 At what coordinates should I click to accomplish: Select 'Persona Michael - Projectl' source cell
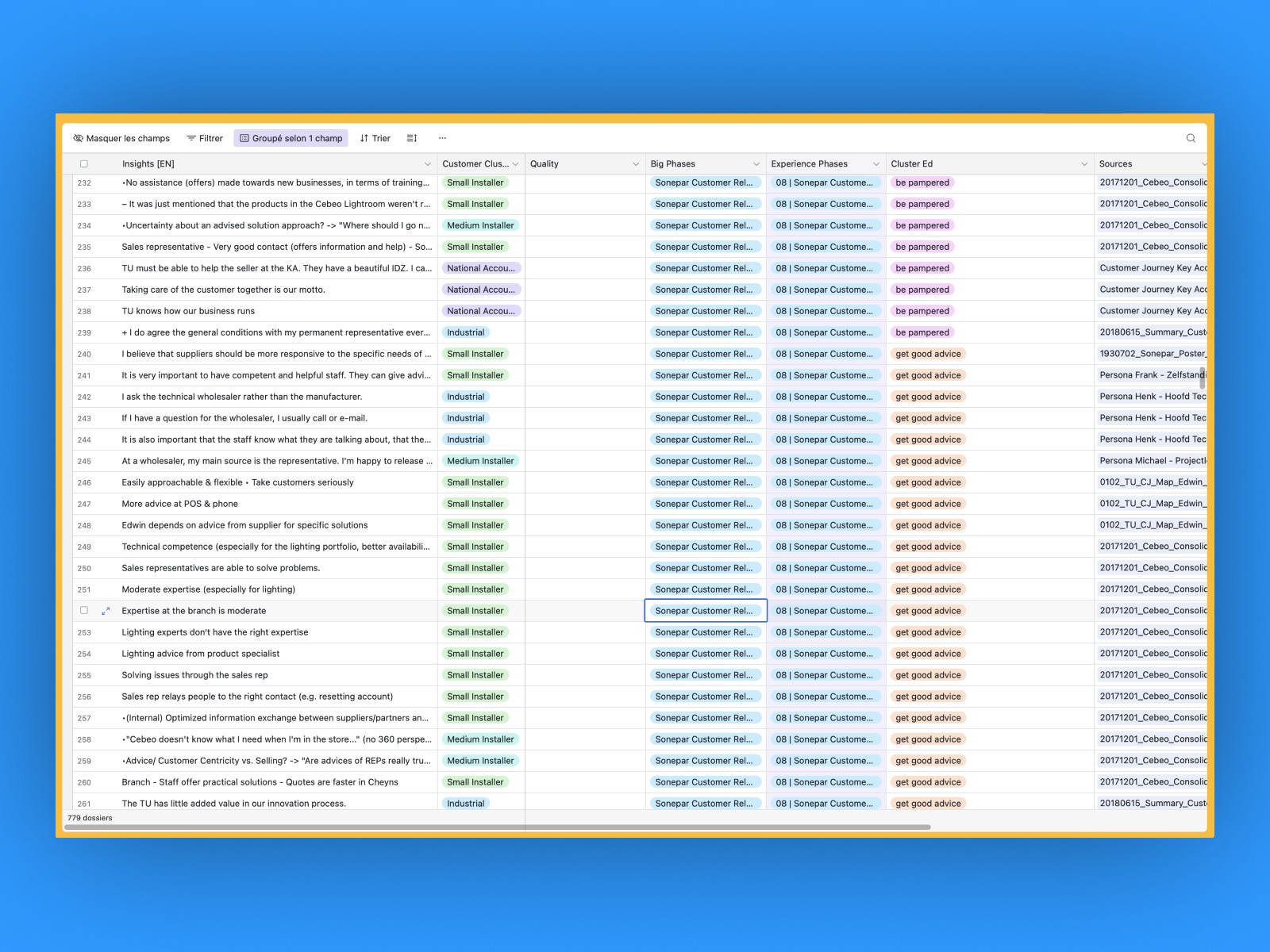(1151, 461)
